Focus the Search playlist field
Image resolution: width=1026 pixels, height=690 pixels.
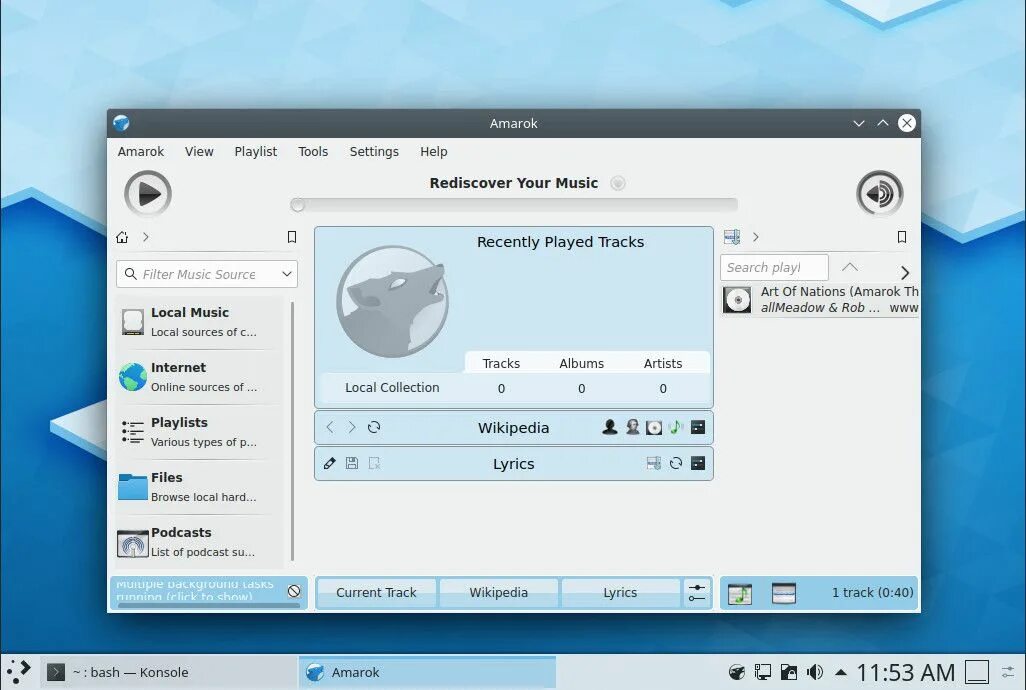click(774, 267)
